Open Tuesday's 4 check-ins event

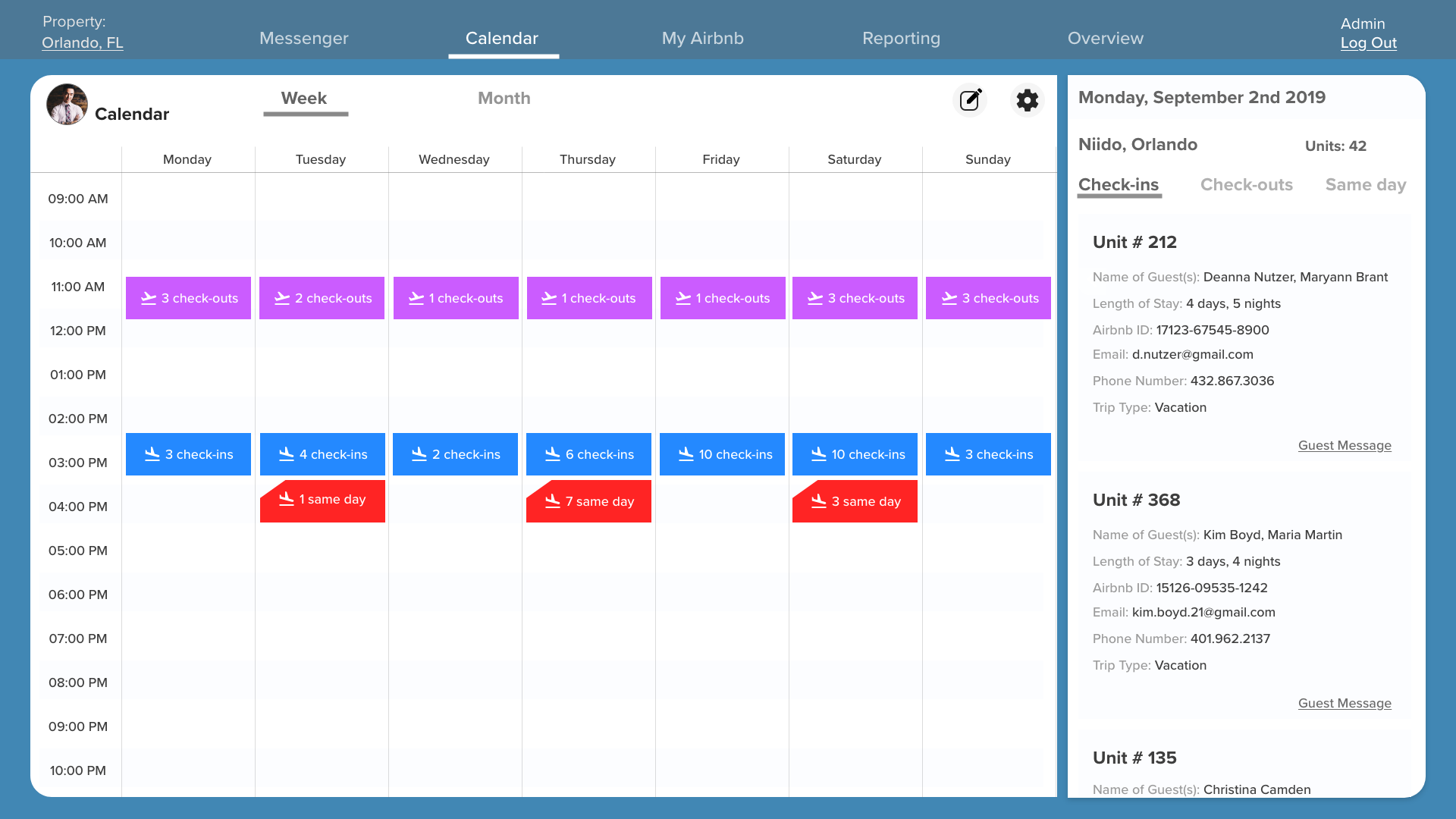pos(322,454)
